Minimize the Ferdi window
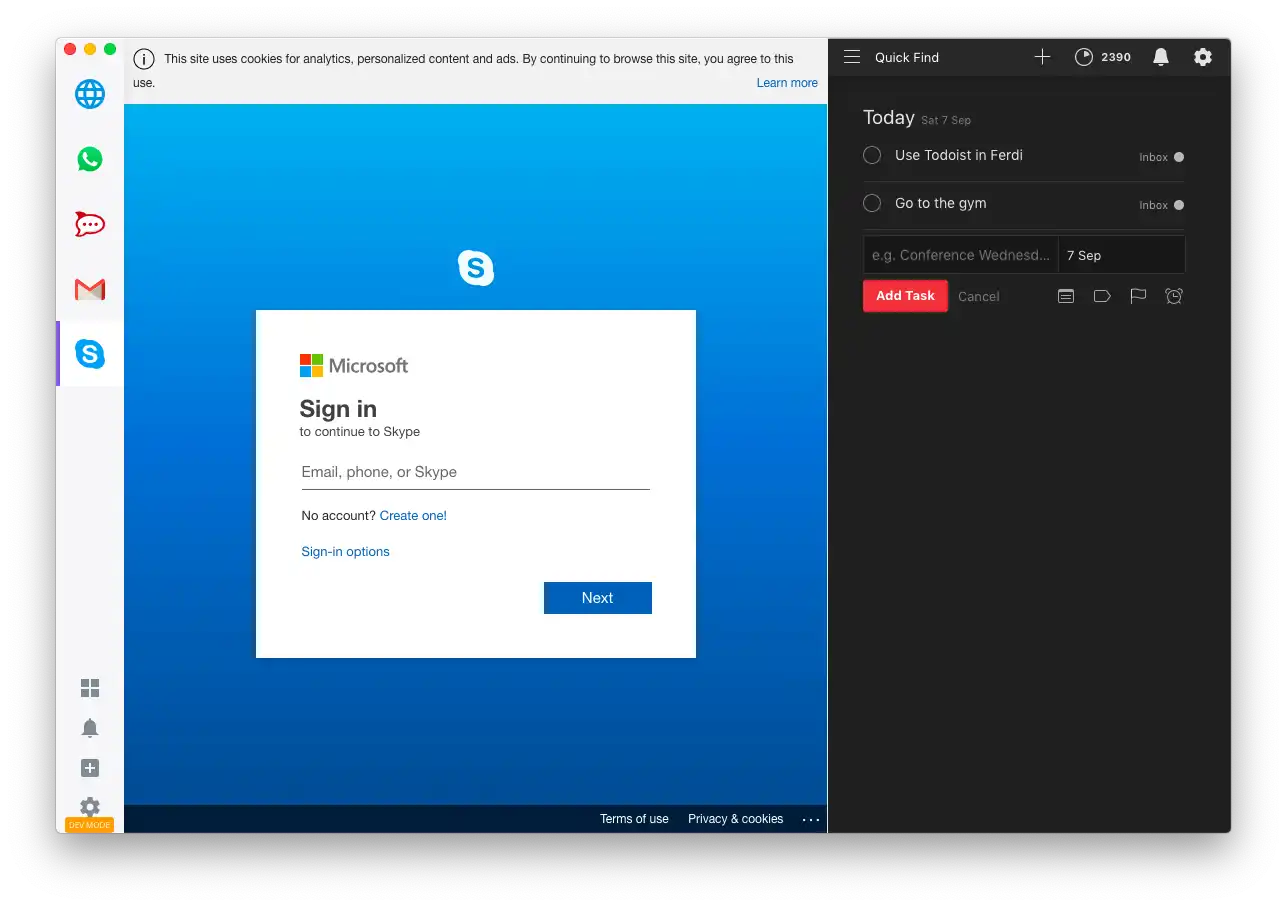The width and height of the screenshot is (1287, 907). (90, 49)
